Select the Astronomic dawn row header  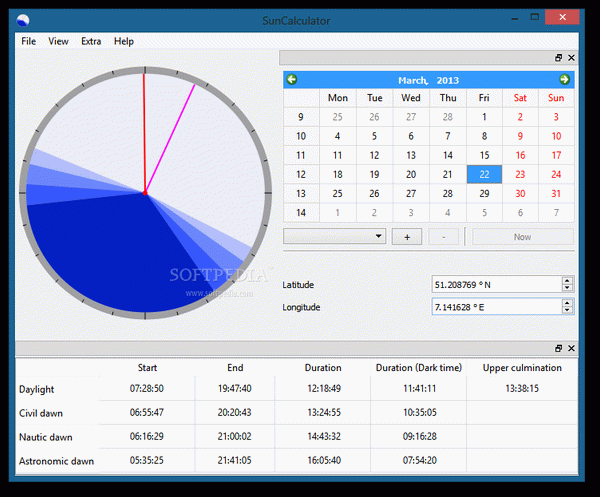tap(56, 461)
